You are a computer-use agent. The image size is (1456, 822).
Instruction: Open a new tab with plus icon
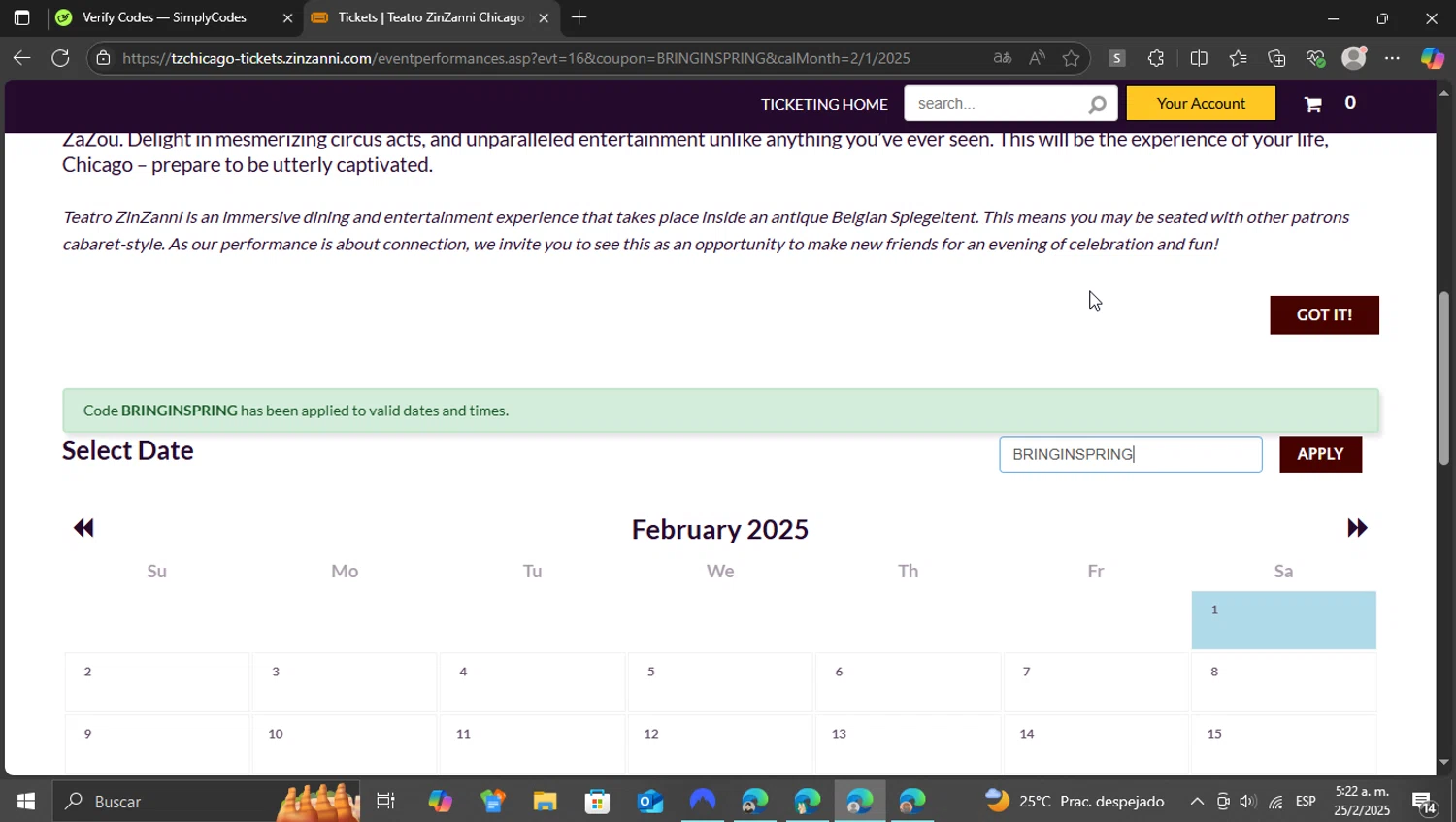579,17
